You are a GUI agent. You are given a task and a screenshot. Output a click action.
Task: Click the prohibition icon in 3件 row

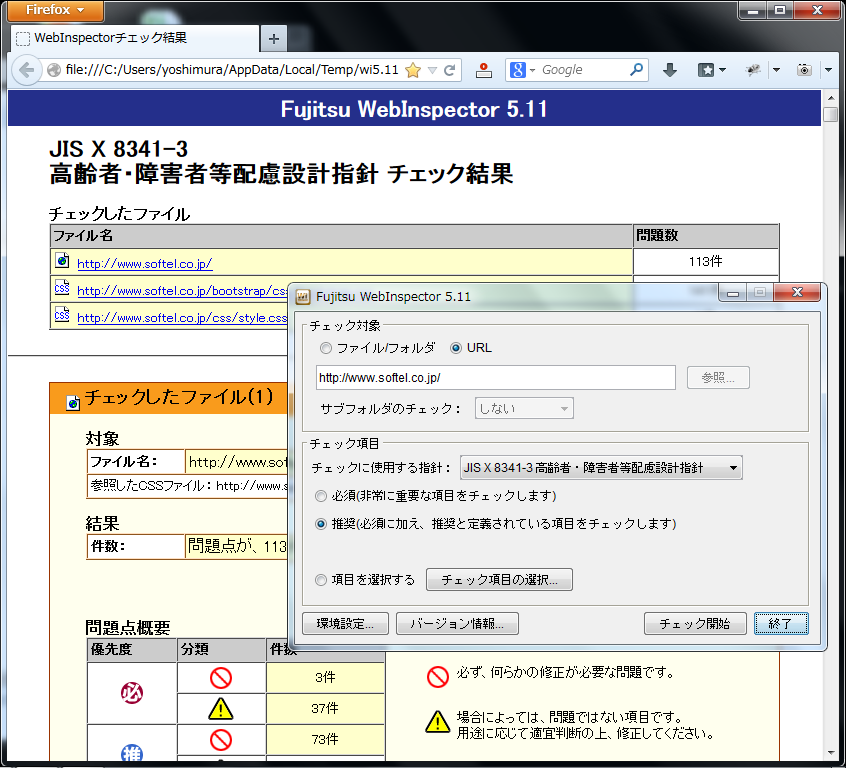[x=221, y=677]
